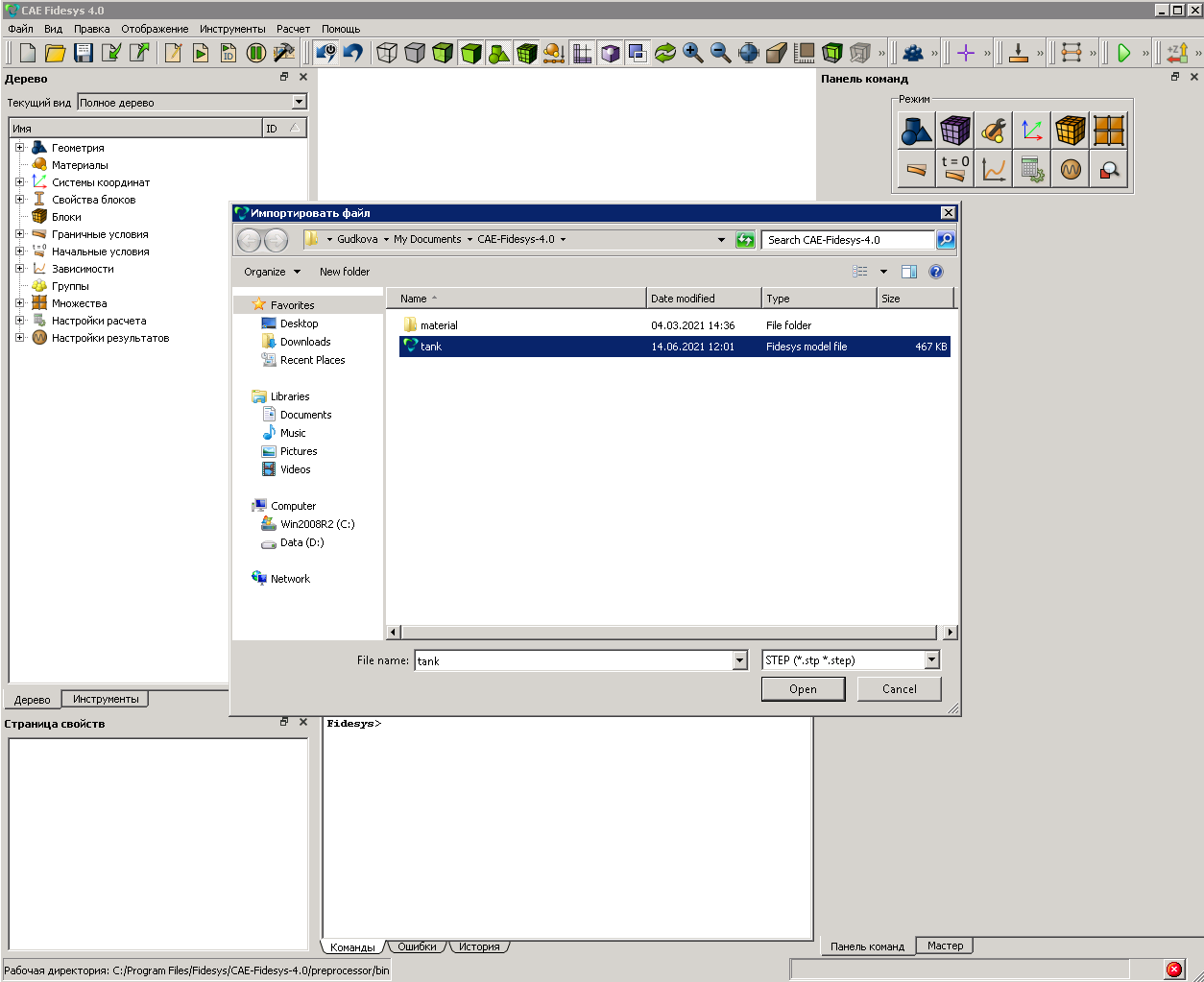Open the Файл menu
The height and width of the screenshot is (982, 1204).
(x=20, y=29)
